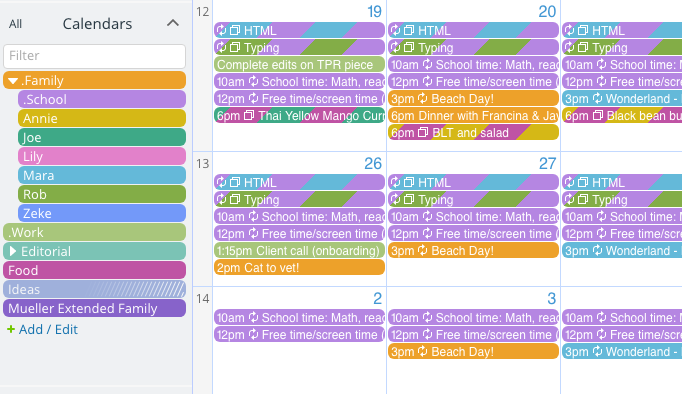Collapse the .Family calendar group triangle
Image resolution: width=682 pixels, height=394 pixels.
(x=13, y=81)
